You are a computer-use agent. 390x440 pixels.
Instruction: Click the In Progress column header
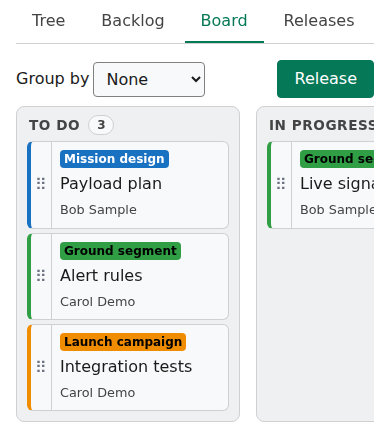pos(321,125)
